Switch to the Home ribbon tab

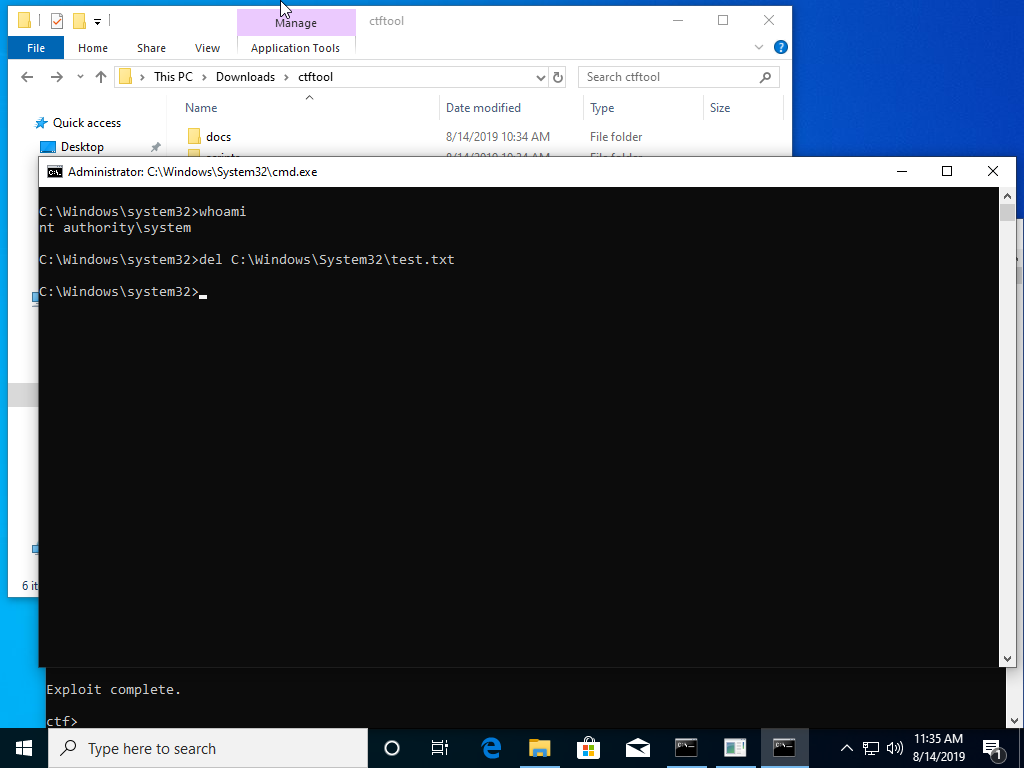pyautogui.click(x=93, y=48)
